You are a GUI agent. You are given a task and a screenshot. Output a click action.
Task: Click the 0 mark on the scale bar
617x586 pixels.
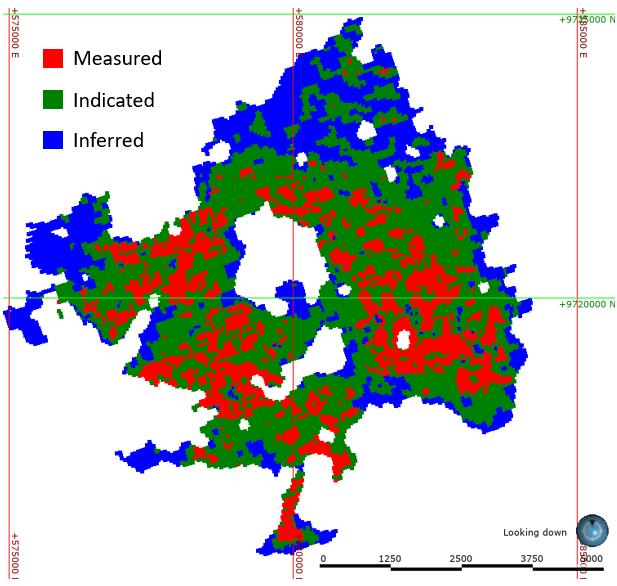(x=322, y=558)
